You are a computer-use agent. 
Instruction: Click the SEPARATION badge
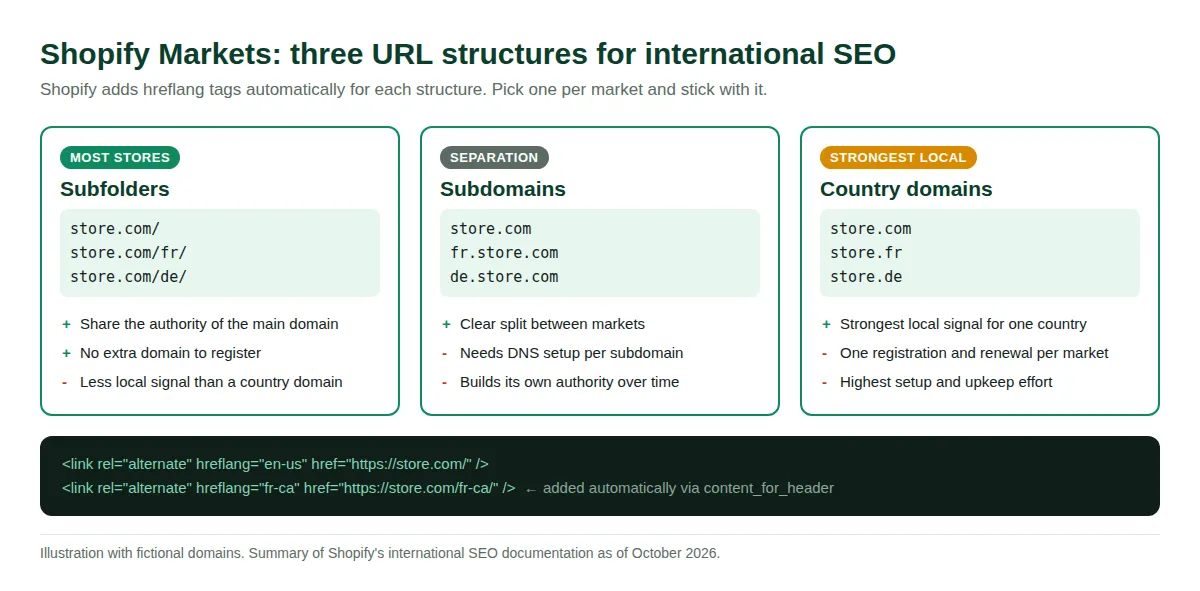click(x=494, y=157)
